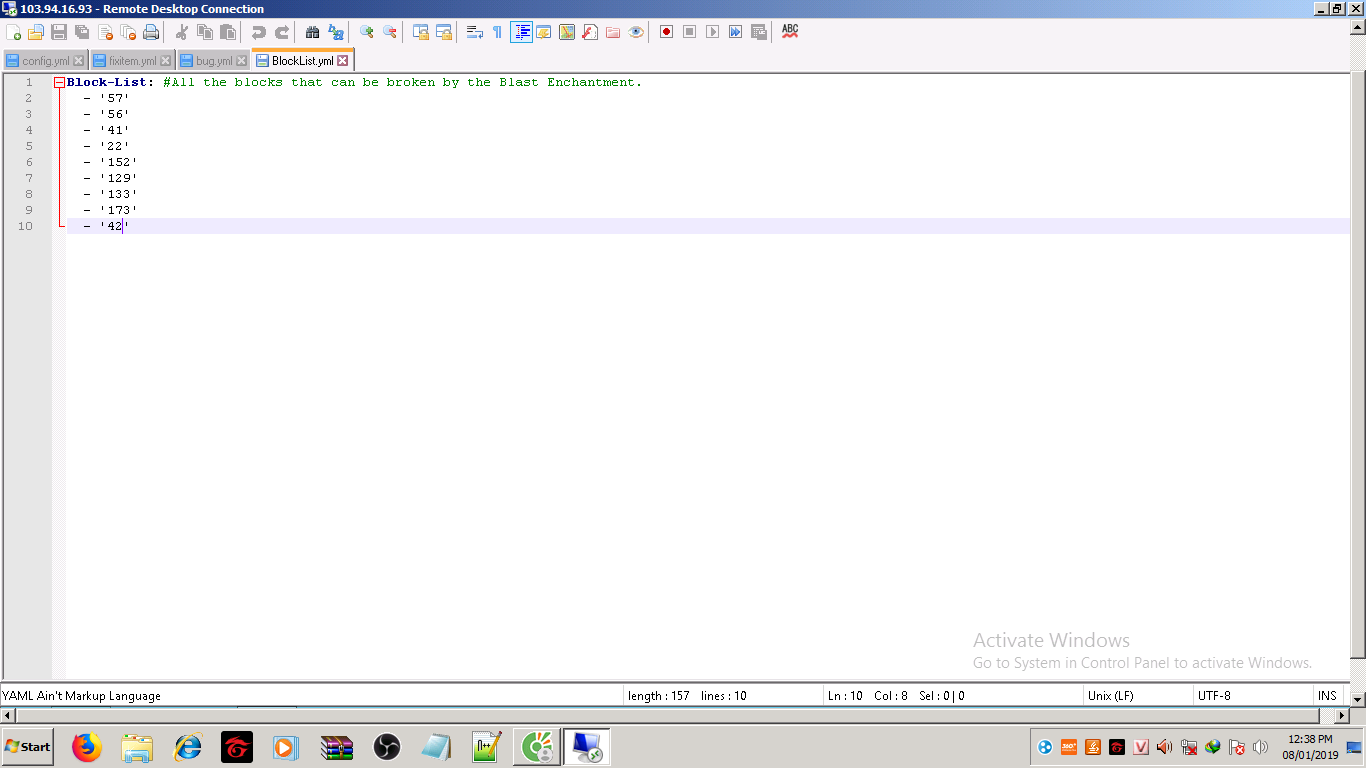Close the BlockList.yml tab
1366x768 pixels.
pyautogui.click(x=343, y=61)
